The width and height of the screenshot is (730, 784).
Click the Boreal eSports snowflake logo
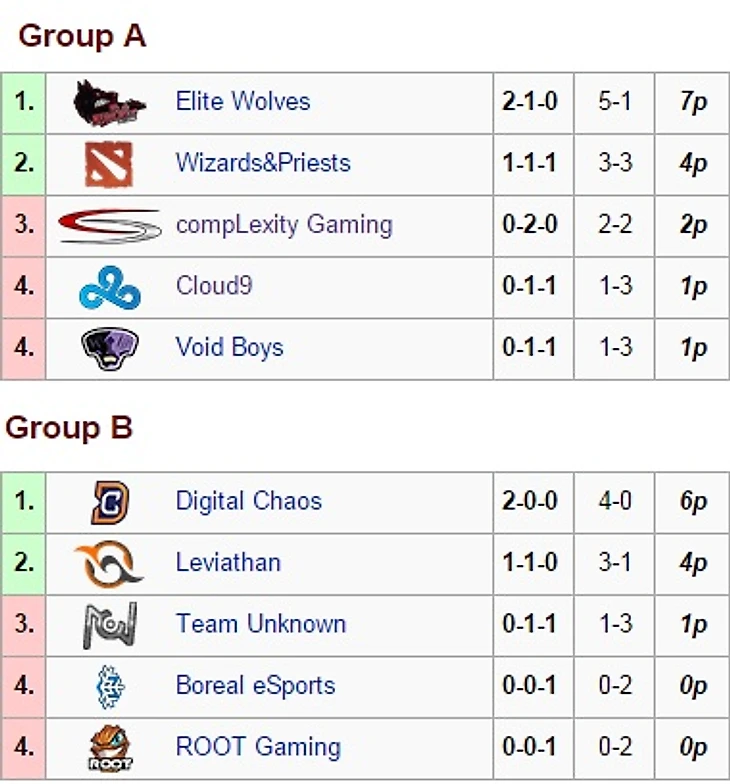tap(109, 687)
